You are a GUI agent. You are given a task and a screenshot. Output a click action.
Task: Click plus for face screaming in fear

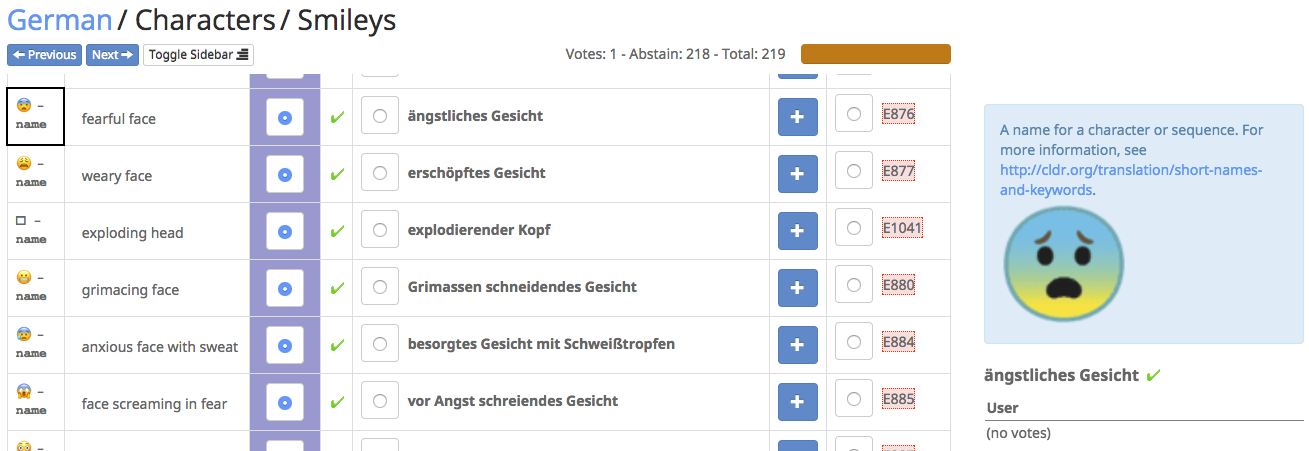pos(797,402)
